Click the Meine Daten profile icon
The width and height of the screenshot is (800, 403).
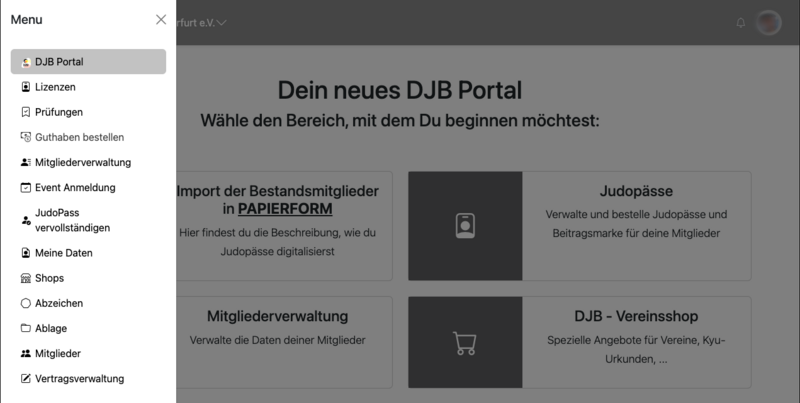pos(26,253)
